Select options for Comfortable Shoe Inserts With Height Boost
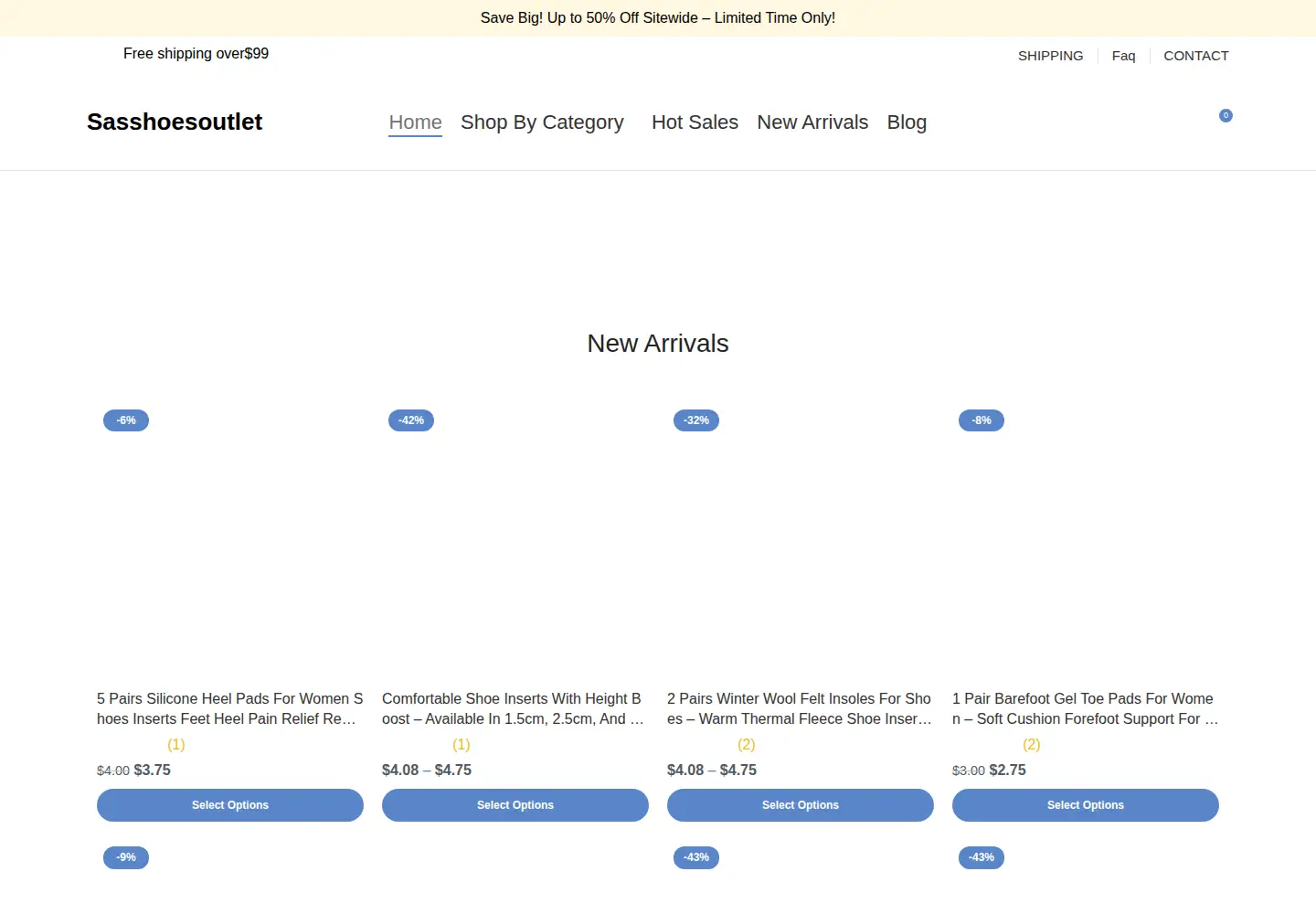The width and height of the screenshot is (1316, 914). click(x=515, y=805)
